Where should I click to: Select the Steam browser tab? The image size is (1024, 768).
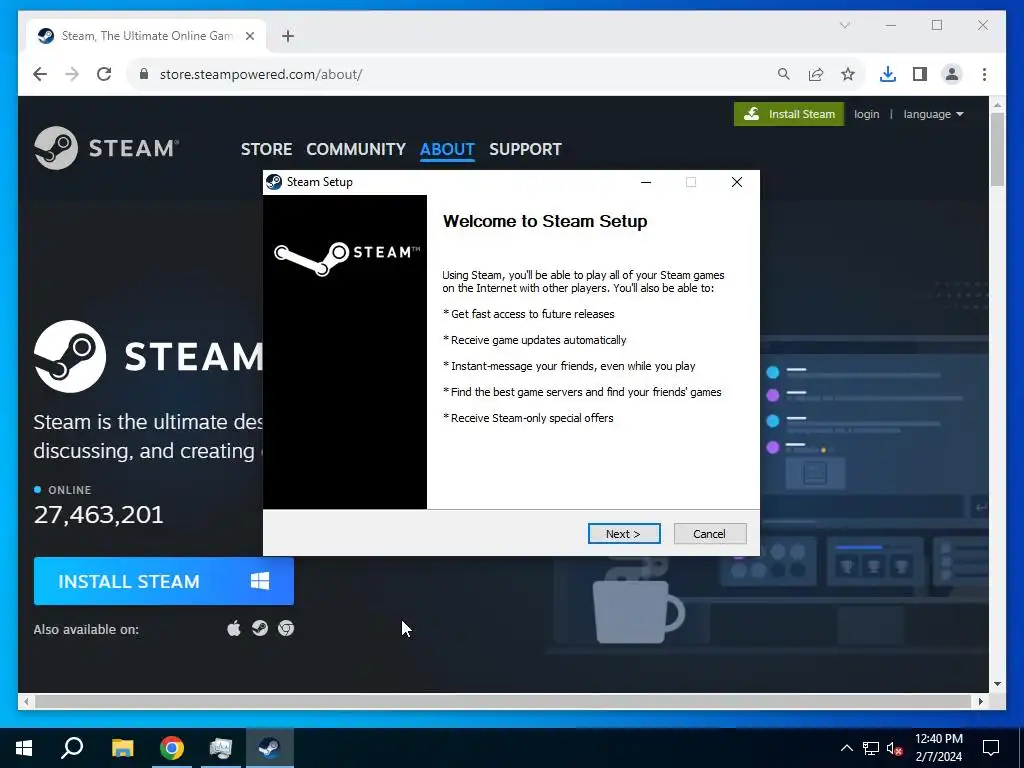point(146,36)
